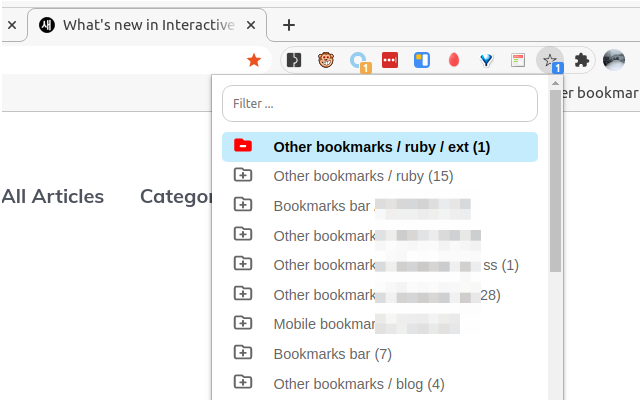640x400 pixels.
Task: Select 'Other bookmarks / ruby / ext (1)' row
Action: click(x=380, y=147)
